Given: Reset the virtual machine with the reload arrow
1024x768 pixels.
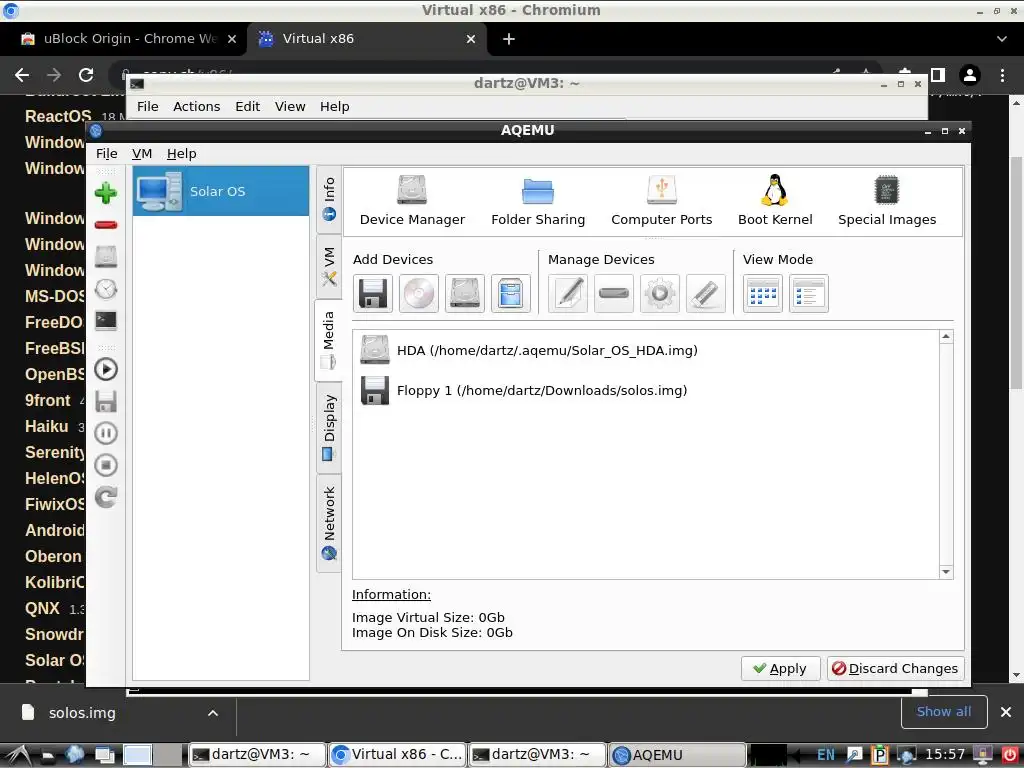Looking at the screenshot, I should pos(106,497).
